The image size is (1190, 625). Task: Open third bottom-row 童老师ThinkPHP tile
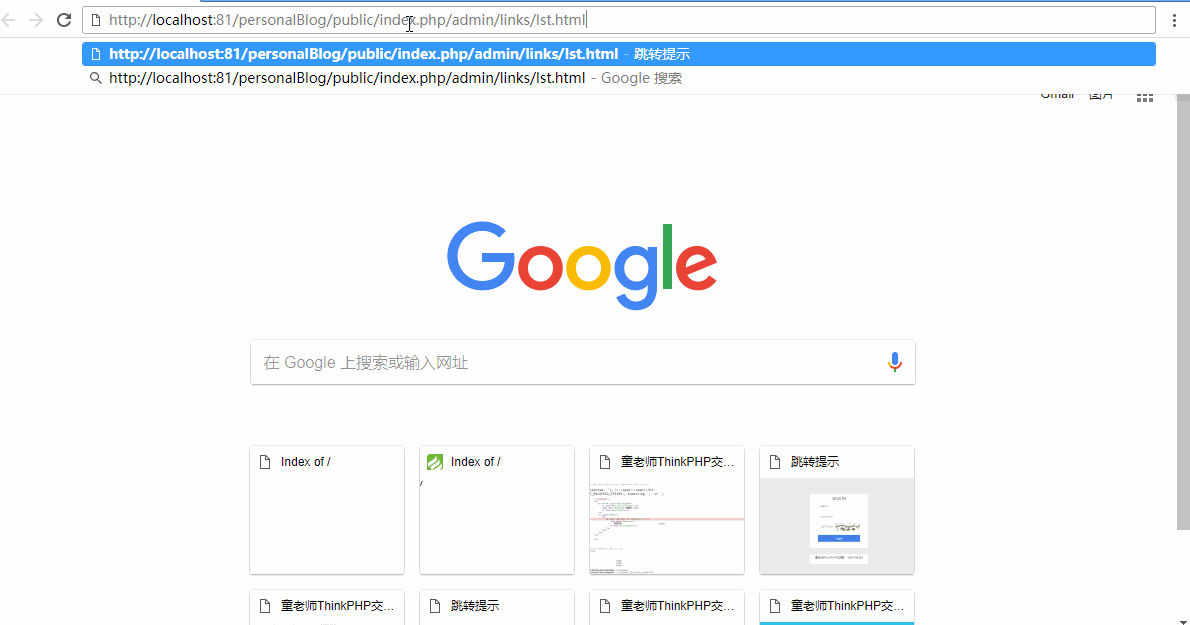tap(667, 608)
